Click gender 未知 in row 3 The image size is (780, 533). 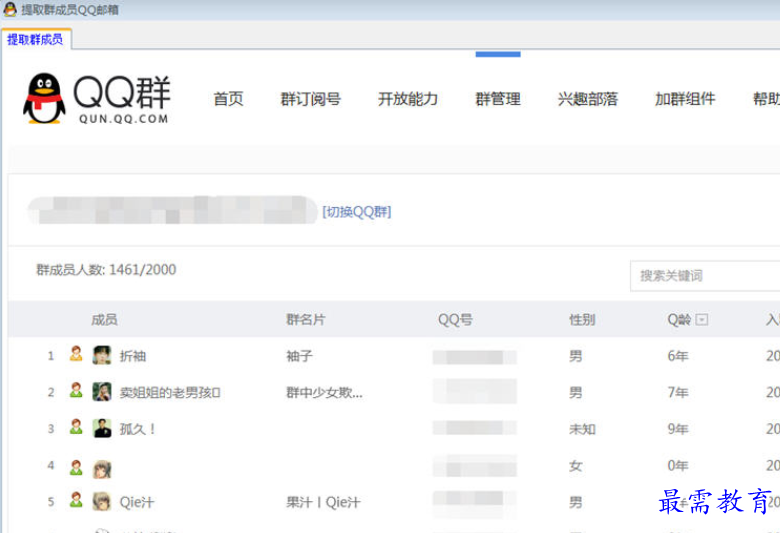[582, 429]
